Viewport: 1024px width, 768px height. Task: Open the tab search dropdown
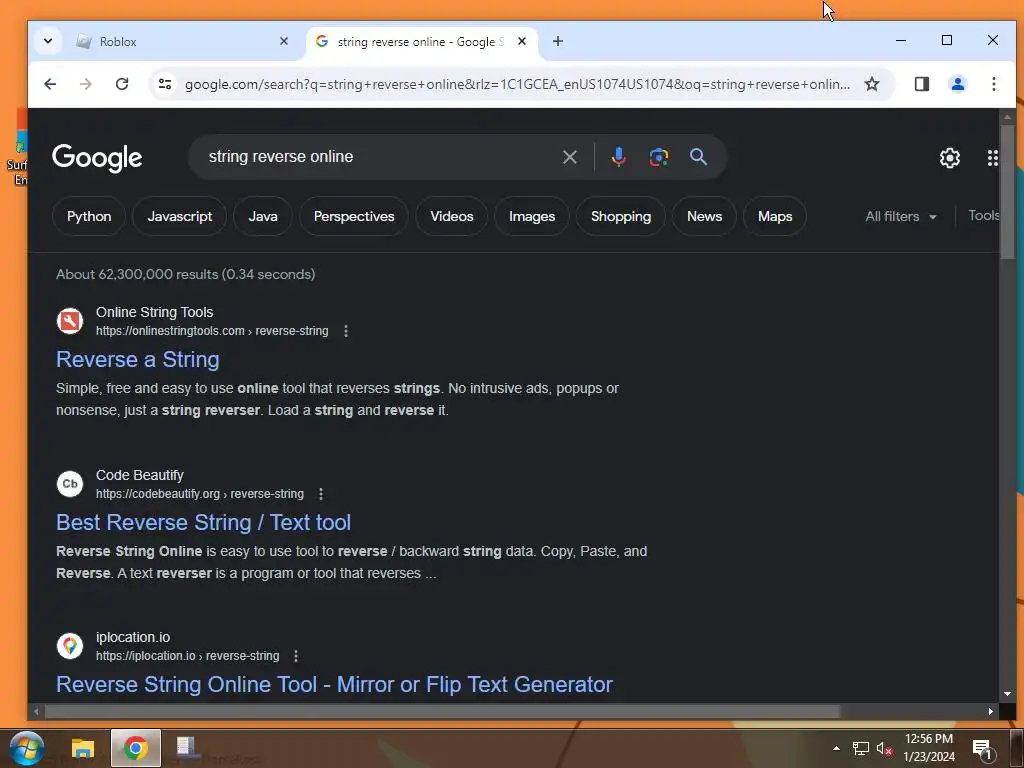click(x=48, y=41)
